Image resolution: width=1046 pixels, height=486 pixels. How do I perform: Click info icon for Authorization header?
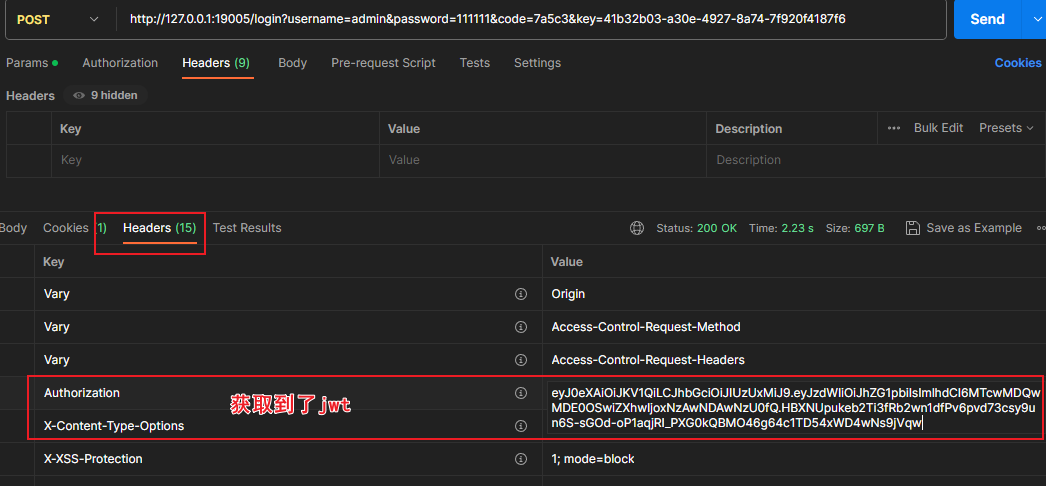pos(521,393)
